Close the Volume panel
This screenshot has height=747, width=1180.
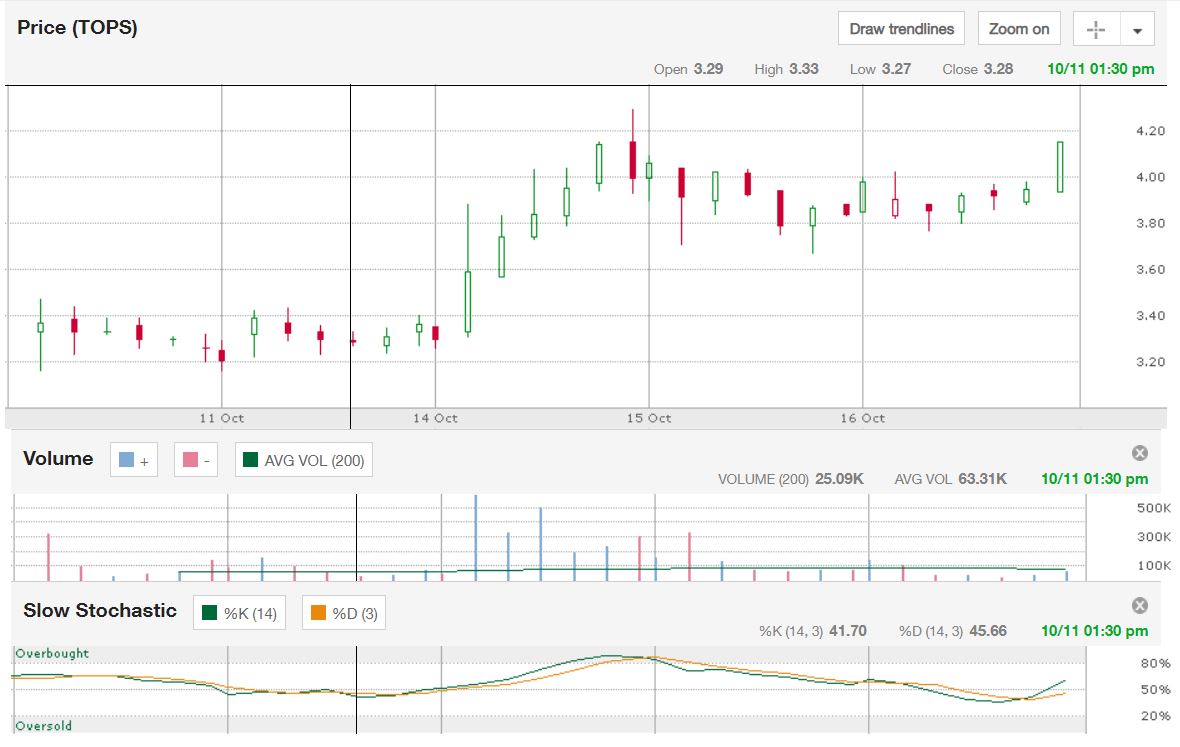point(1140,453)
